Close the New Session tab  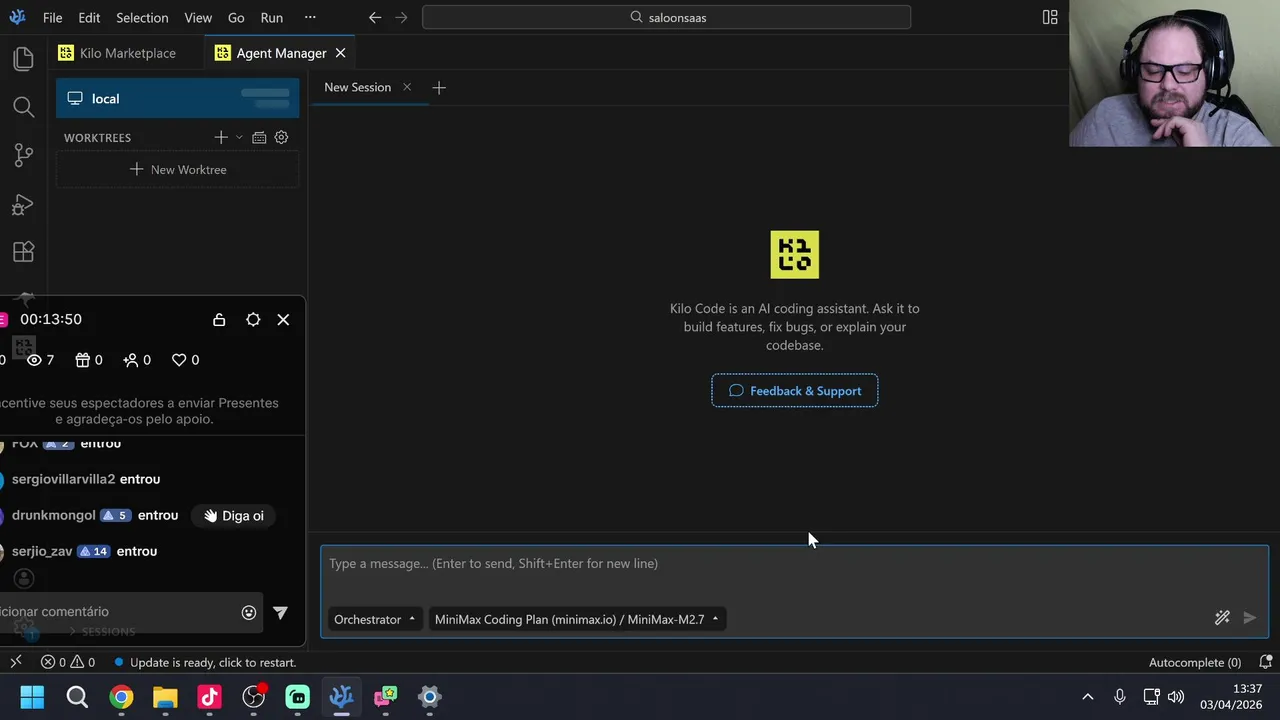pos(407,87)
